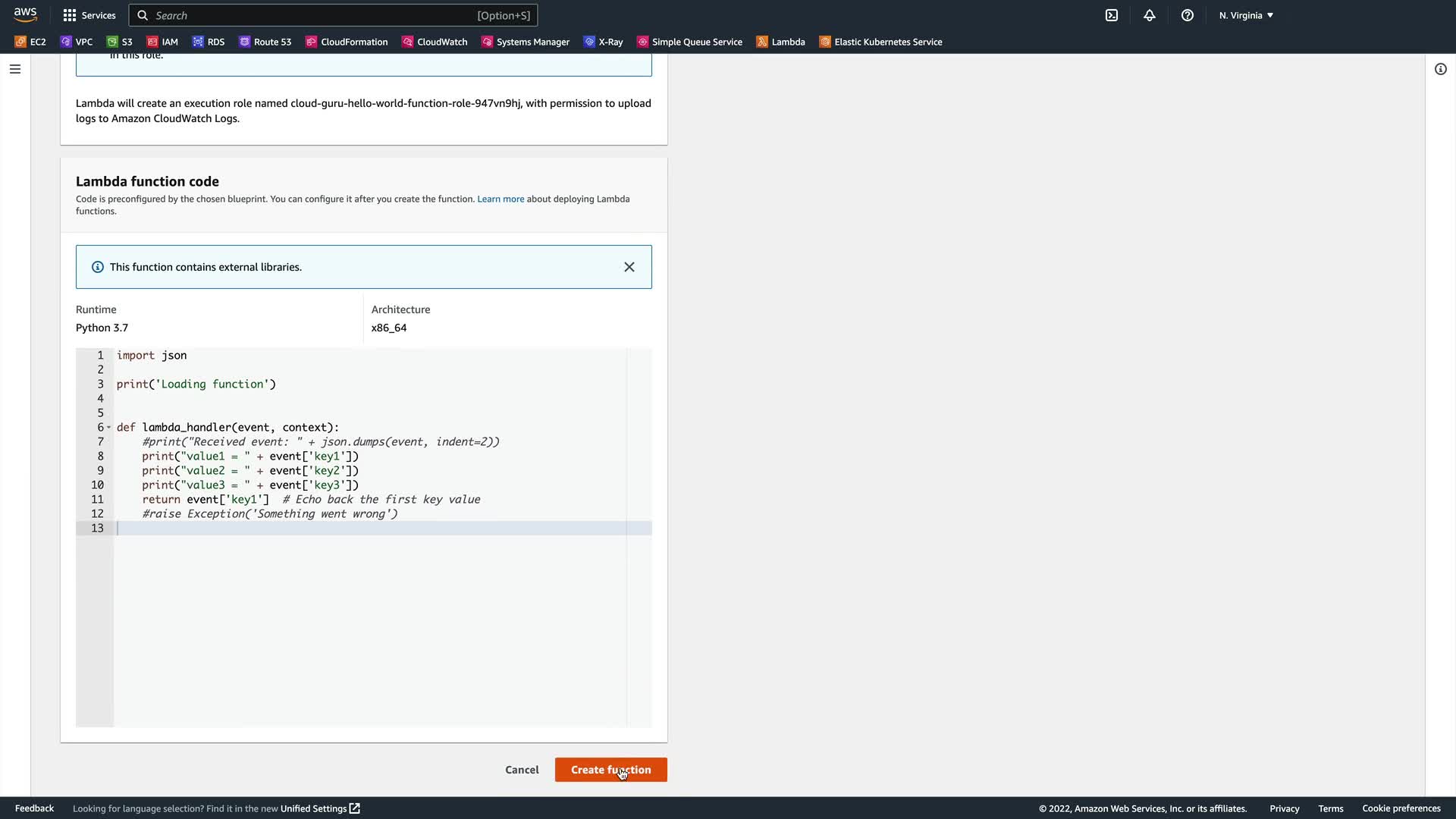Image resolution: width=1456 pixels, height=819 pixels.
Task: Open the S3 shortcut in favorites bar
Action: (120, 42)
